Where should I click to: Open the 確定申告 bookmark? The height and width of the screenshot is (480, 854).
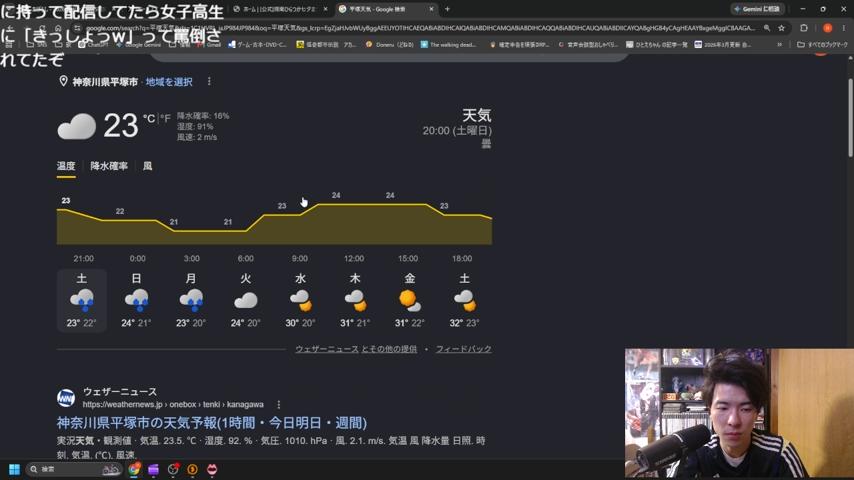pos(519,45)
